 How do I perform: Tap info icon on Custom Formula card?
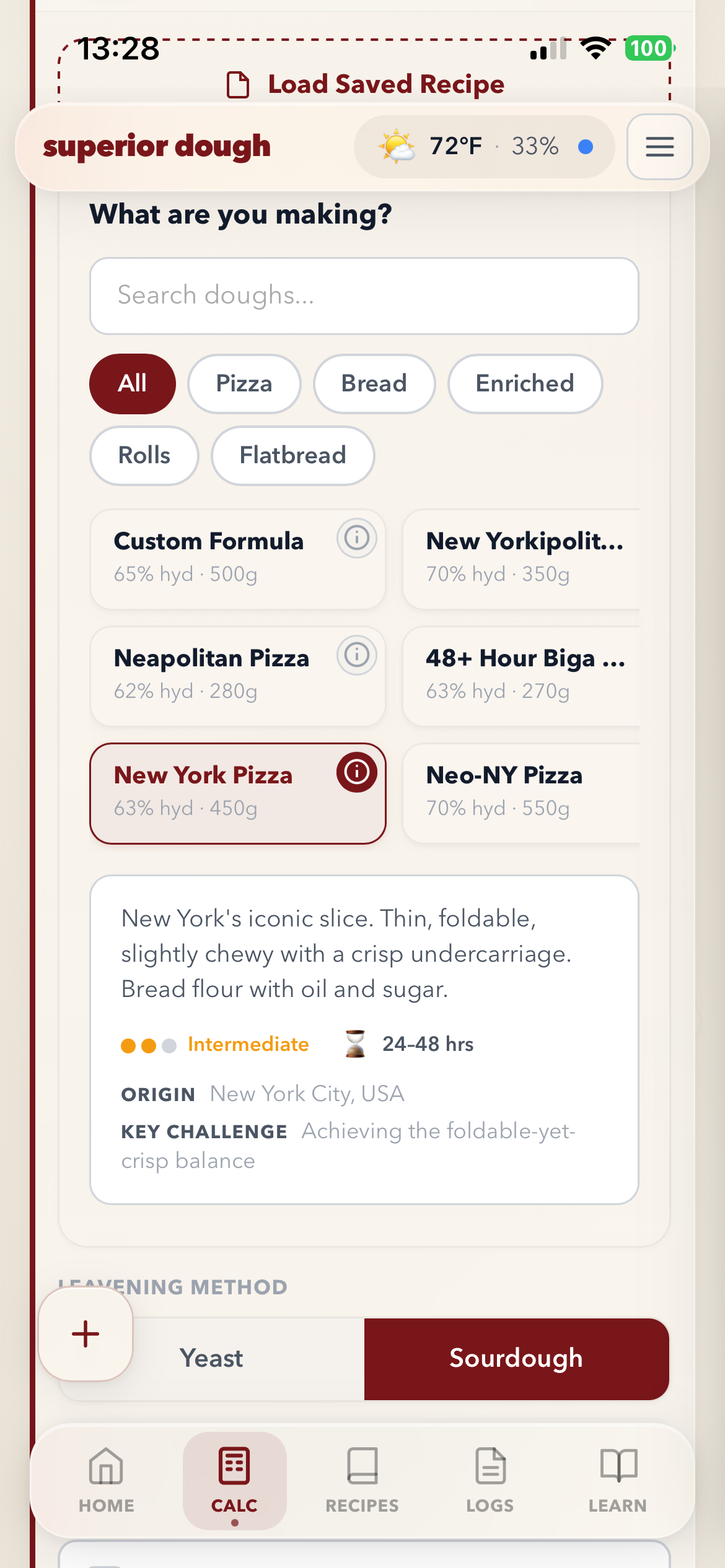tap(356, 538)
